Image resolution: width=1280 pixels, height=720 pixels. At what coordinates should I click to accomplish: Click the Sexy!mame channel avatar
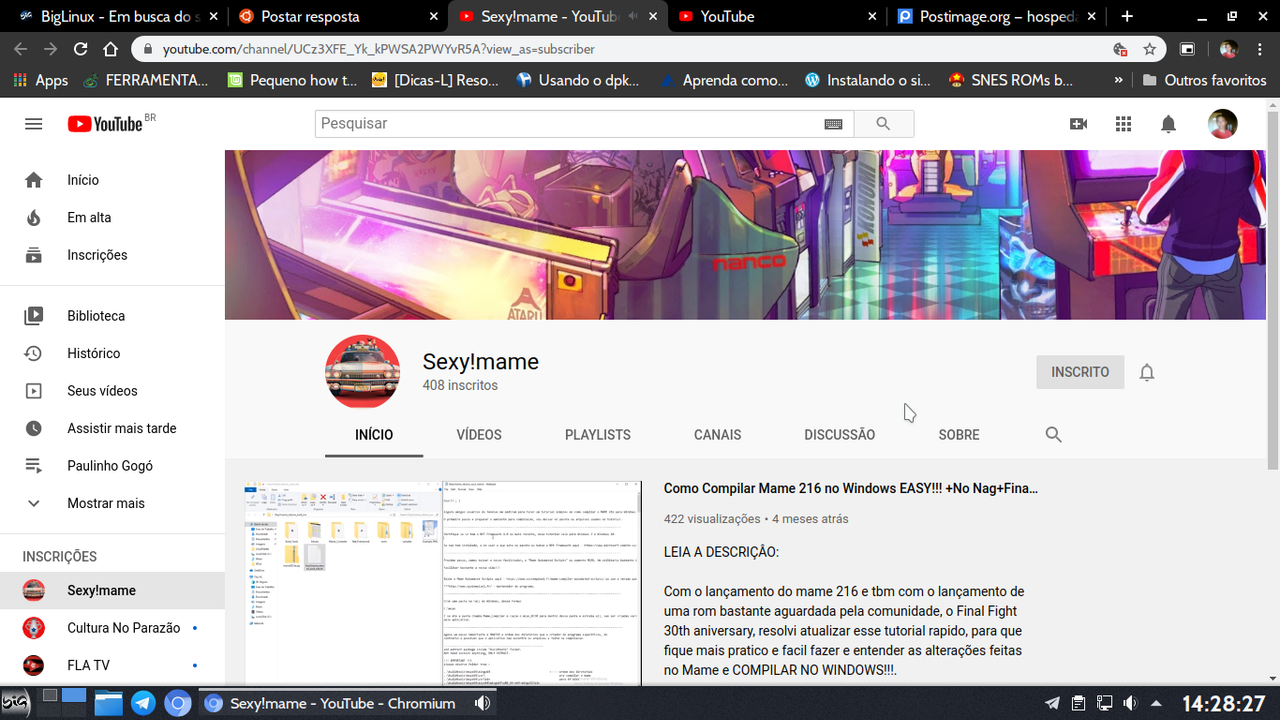coord(363,372)
